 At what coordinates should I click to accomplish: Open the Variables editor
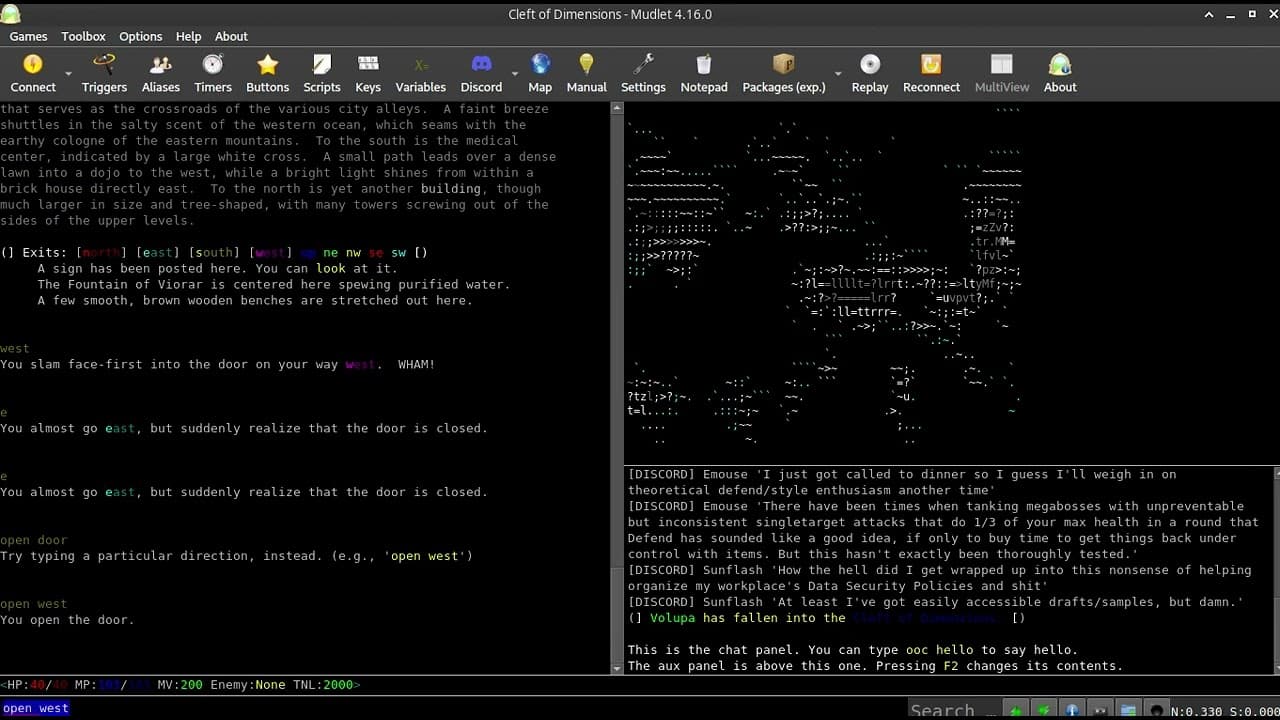(420, 74)
